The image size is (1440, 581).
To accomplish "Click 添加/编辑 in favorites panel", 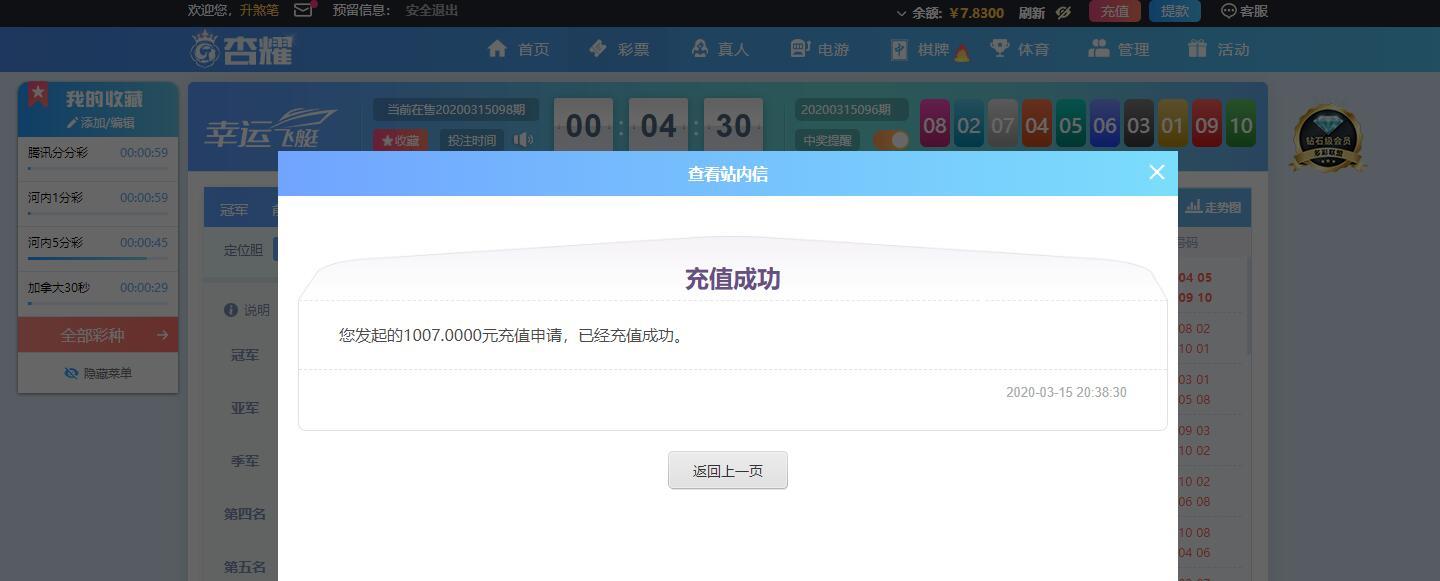I will [x=100, y=123].
